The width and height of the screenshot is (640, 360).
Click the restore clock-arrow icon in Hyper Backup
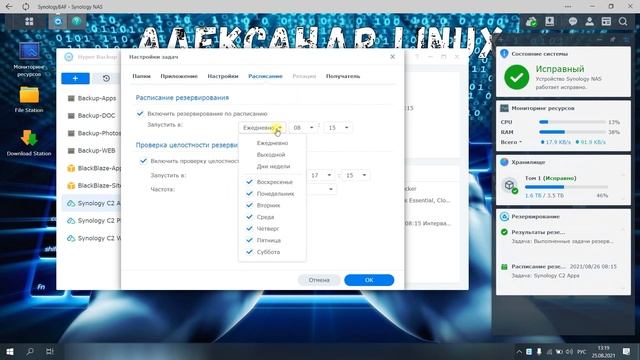click(x=106, y=78)
